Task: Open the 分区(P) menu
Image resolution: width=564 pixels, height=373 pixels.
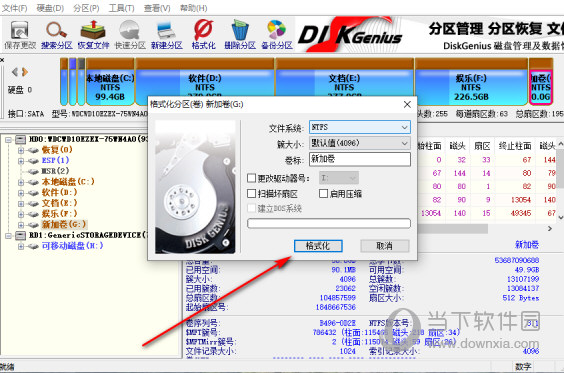Action: [86, 8]
